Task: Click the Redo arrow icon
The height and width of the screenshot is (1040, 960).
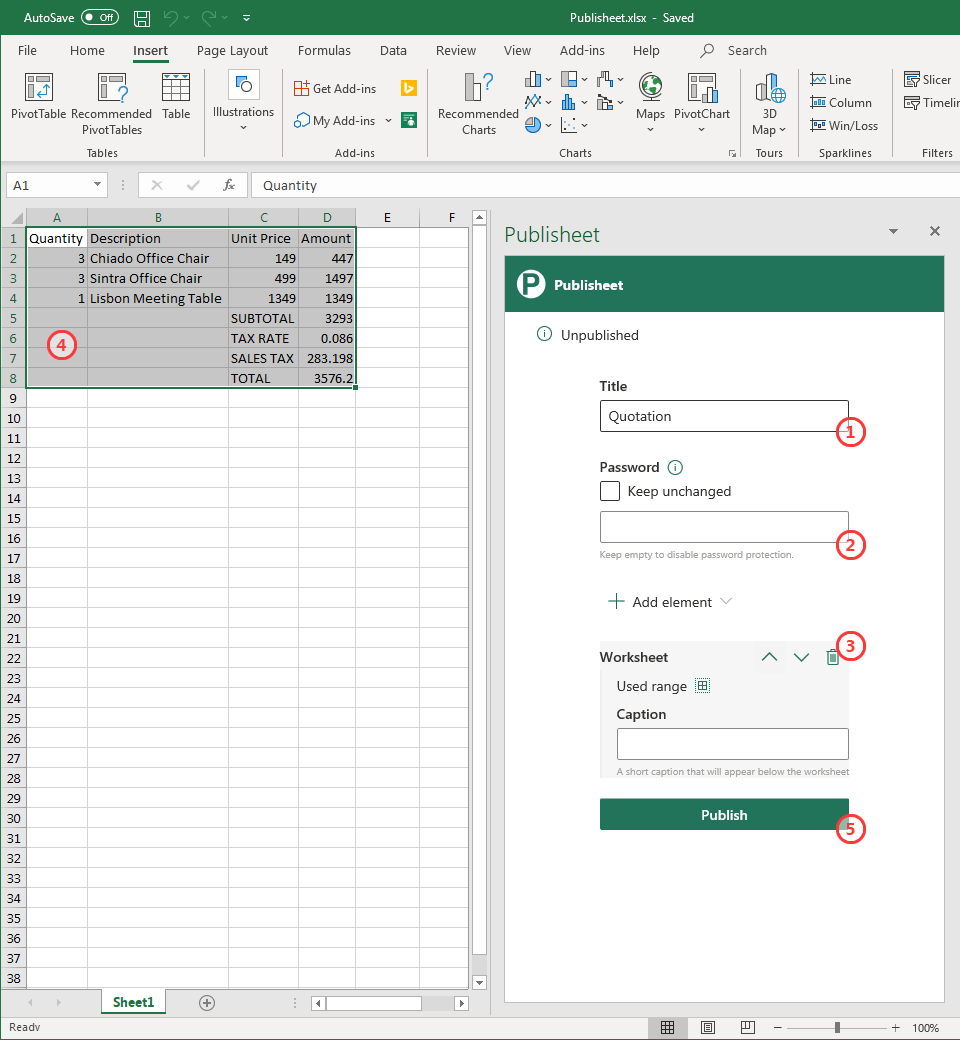Action: pyautogui.click(x=208, y=18)
